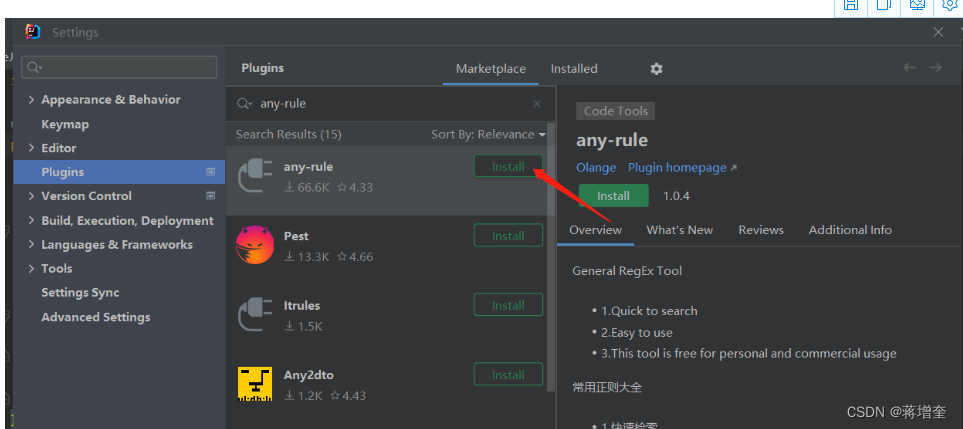Open the Reviews tab
Screen dimensions: 963x429
coord(761,230)
